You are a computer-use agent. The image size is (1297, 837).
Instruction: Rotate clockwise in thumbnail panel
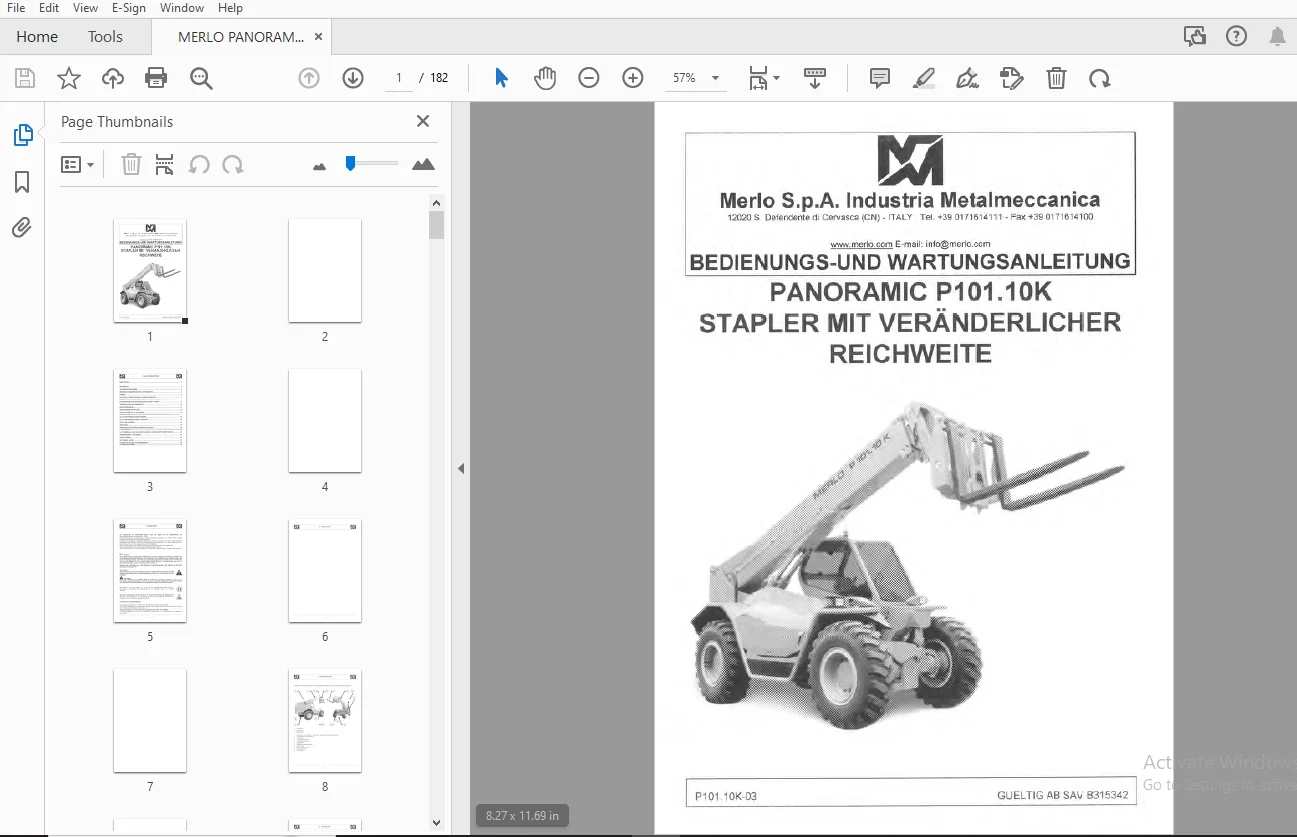pos(233,165)
